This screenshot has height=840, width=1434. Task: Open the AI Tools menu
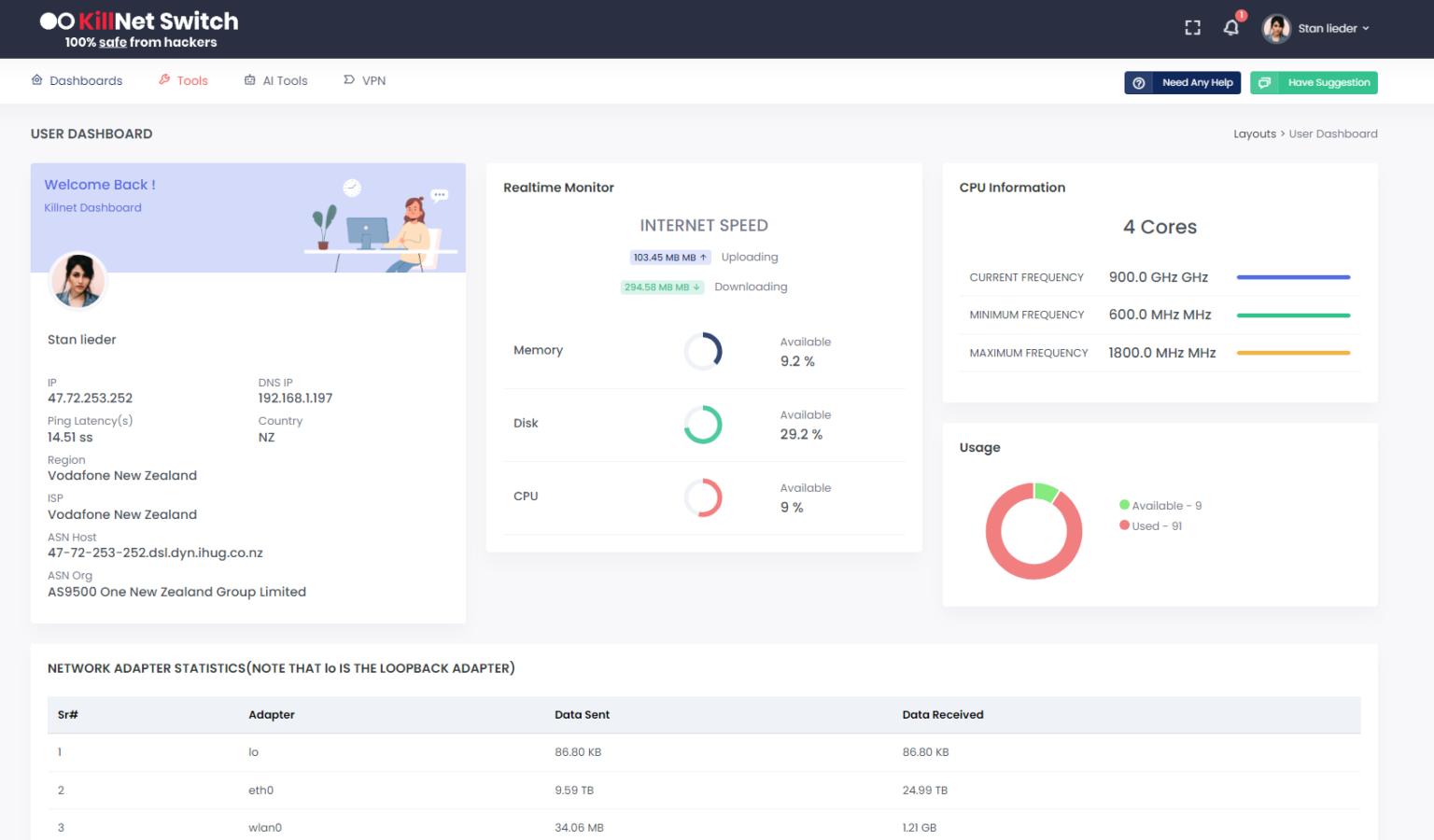285,81
